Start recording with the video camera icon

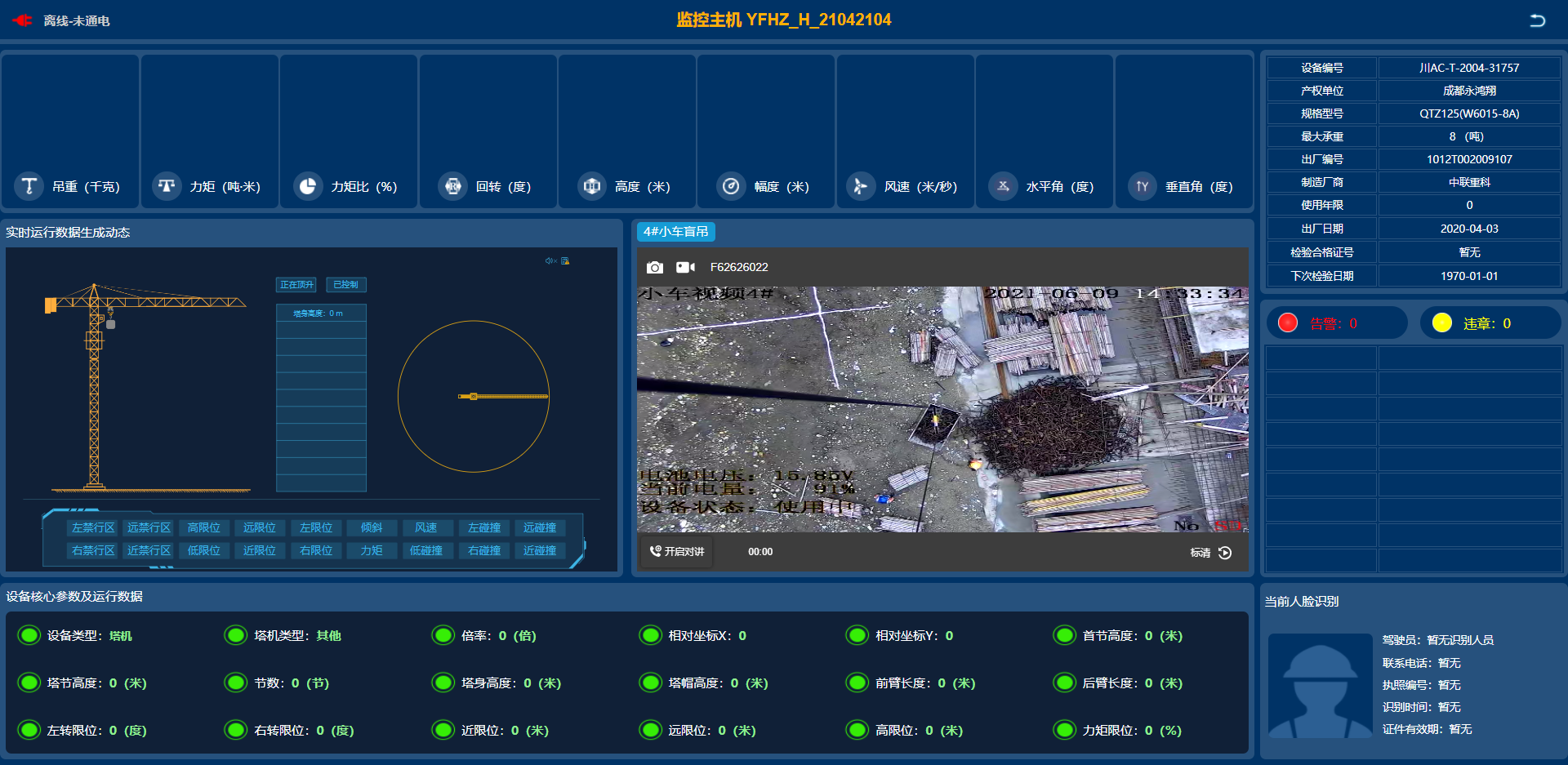685,267
